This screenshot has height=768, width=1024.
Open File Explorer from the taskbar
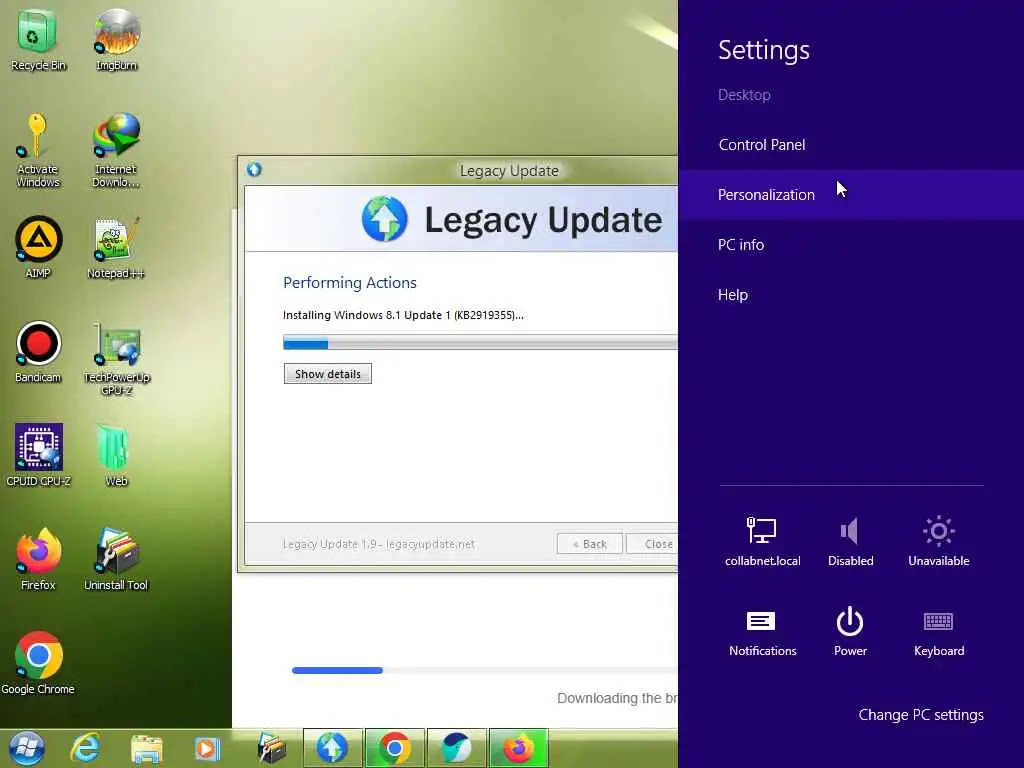[x=146, y=748]
